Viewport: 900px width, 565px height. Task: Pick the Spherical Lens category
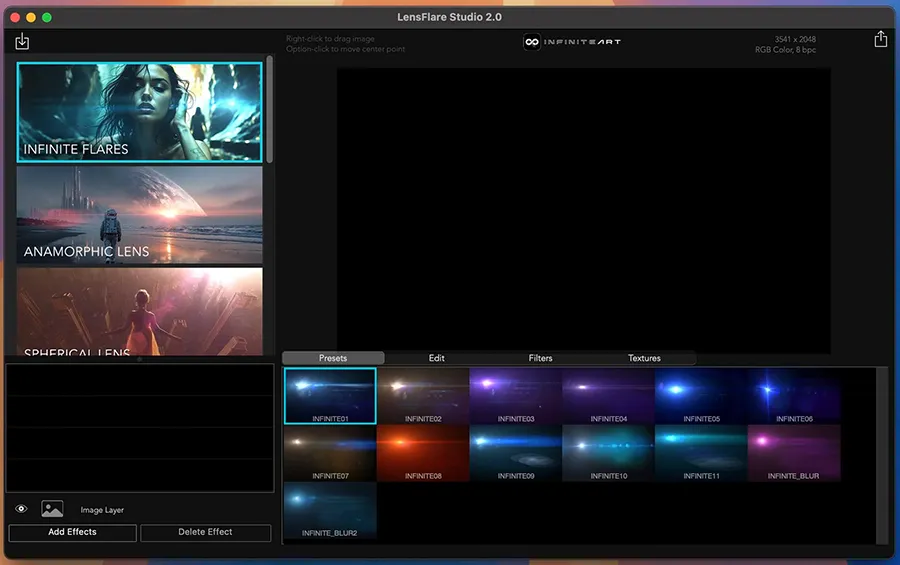tap(139, 311)
